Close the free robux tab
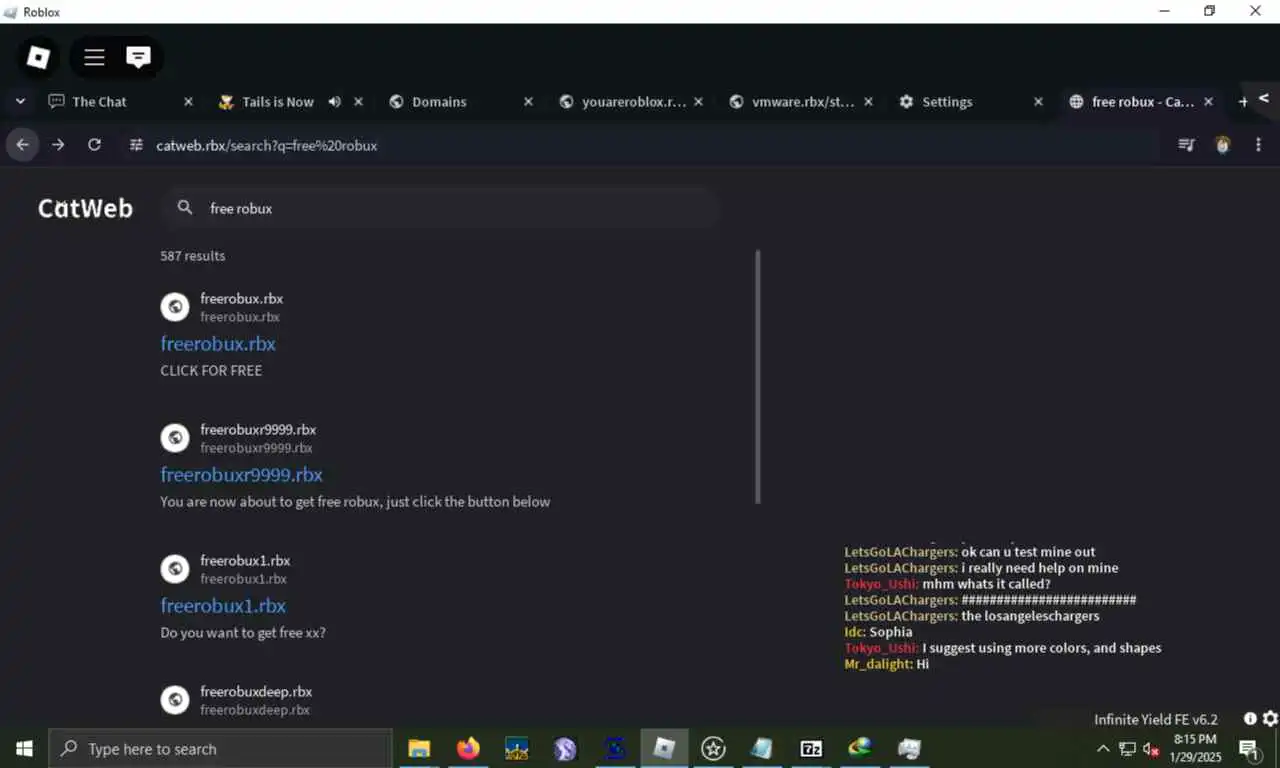 [x=1208, y=102]
